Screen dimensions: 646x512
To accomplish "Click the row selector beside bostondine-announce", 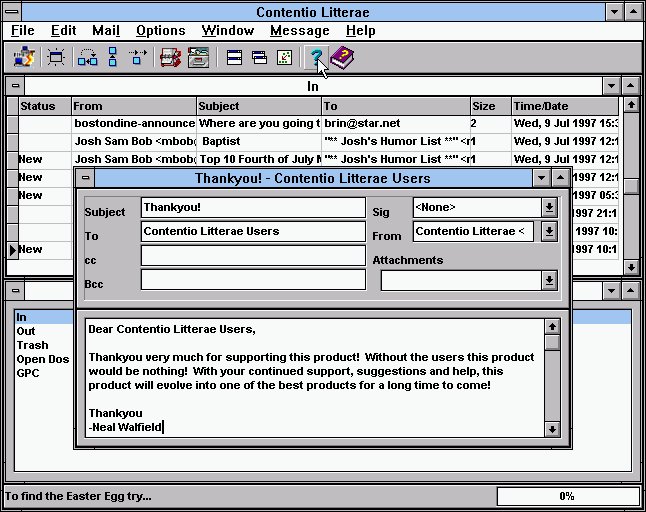I will coord(13,124).
